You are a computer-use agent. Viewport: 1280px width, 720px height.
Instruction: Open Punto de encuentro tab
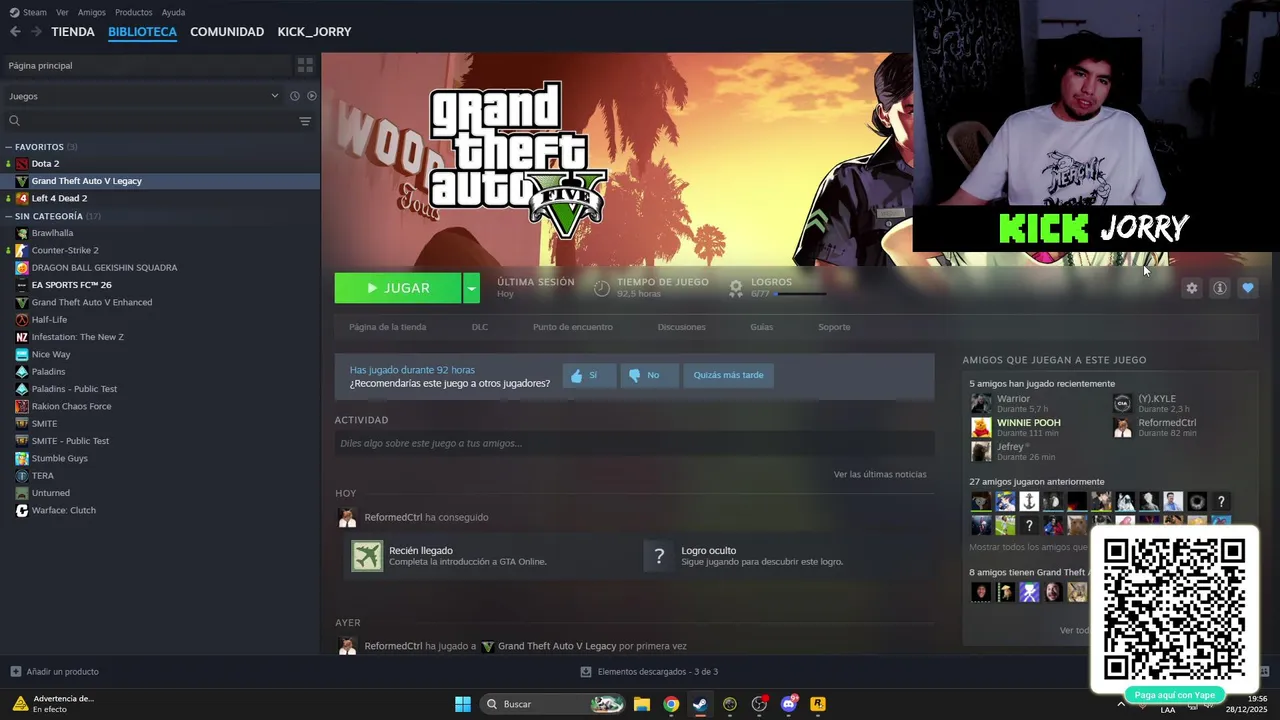(x=573, y=327)
